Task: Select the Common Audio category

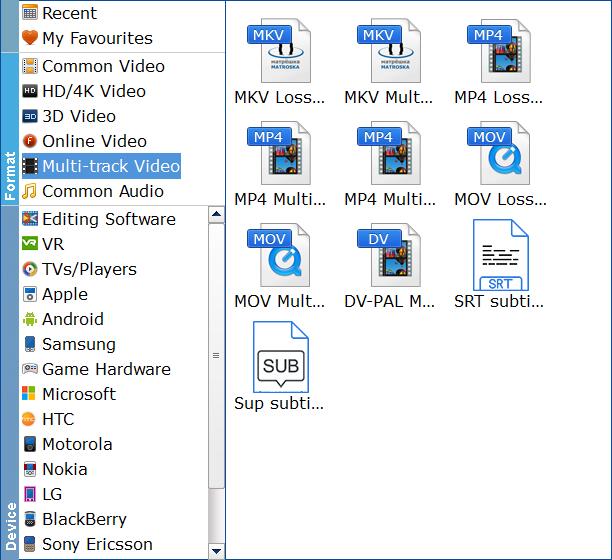Action: click(93, 191)
